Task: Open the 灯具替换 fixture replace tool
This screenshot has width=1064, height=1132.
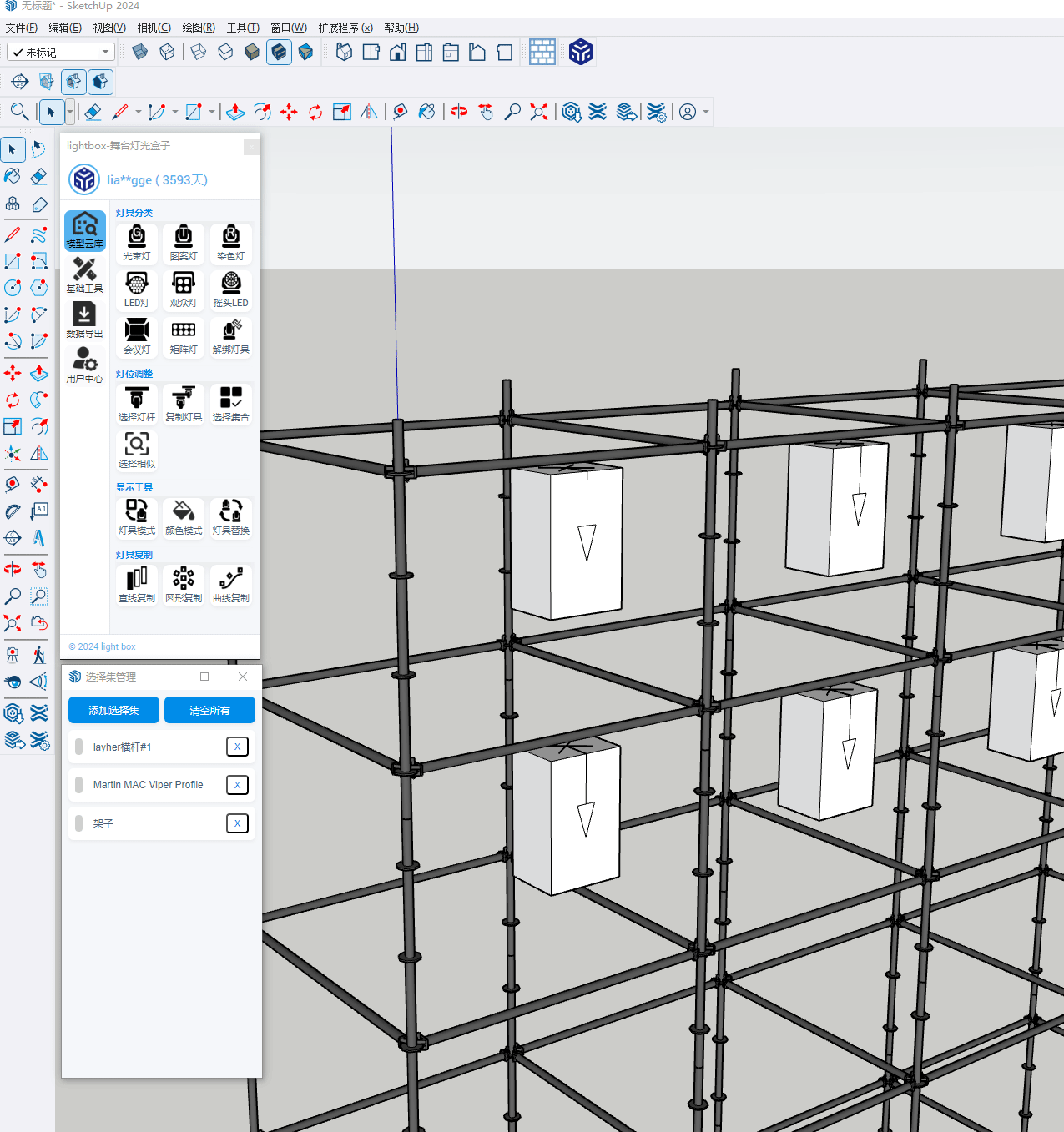Action: [x=231, y=516]
